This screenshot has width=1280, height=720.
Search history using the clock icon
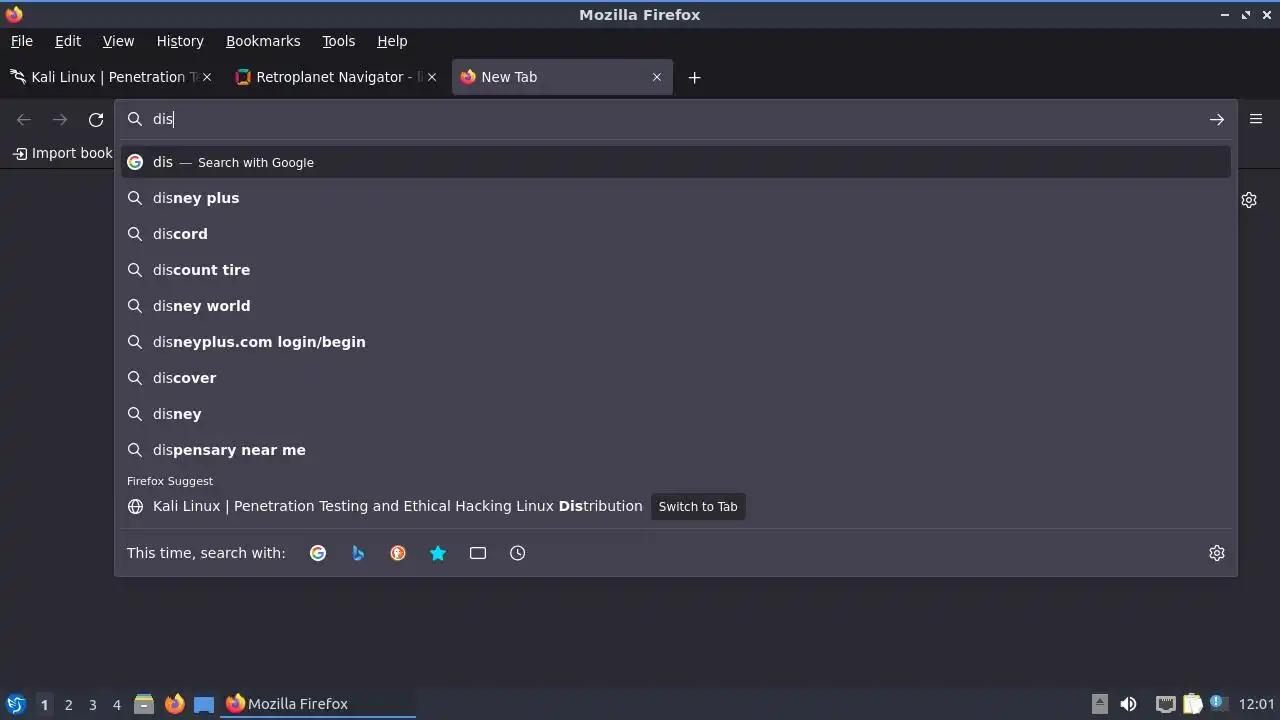tap(518, 553)
